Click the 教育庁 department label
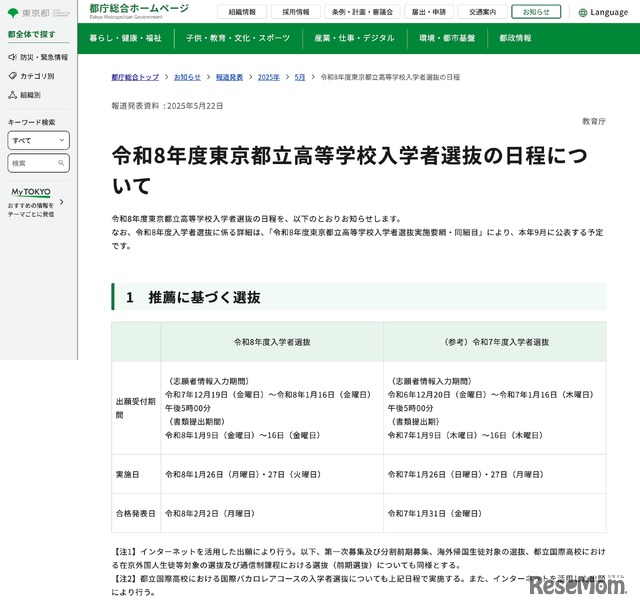This screenshot has height=608, width=640. click(x=594, y=121)
